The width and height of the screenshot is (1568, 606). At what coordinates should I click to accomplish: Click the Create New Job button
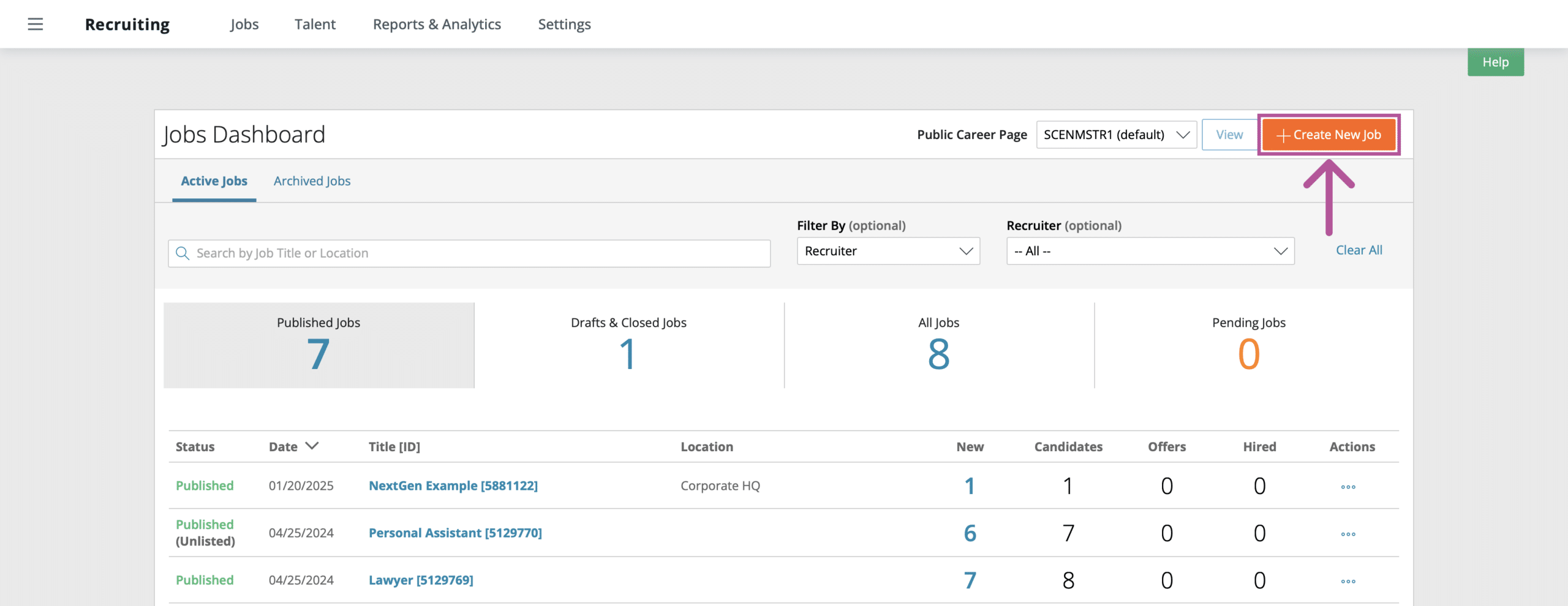1329,135
